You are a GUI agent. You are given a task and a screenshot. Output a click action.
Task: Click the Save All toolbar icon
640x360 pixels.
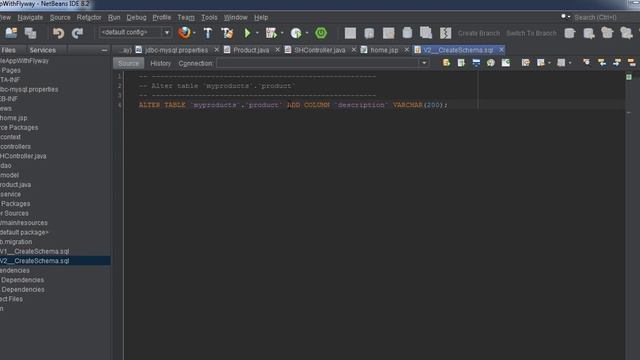pyautogui.click(x=30, y=33)
